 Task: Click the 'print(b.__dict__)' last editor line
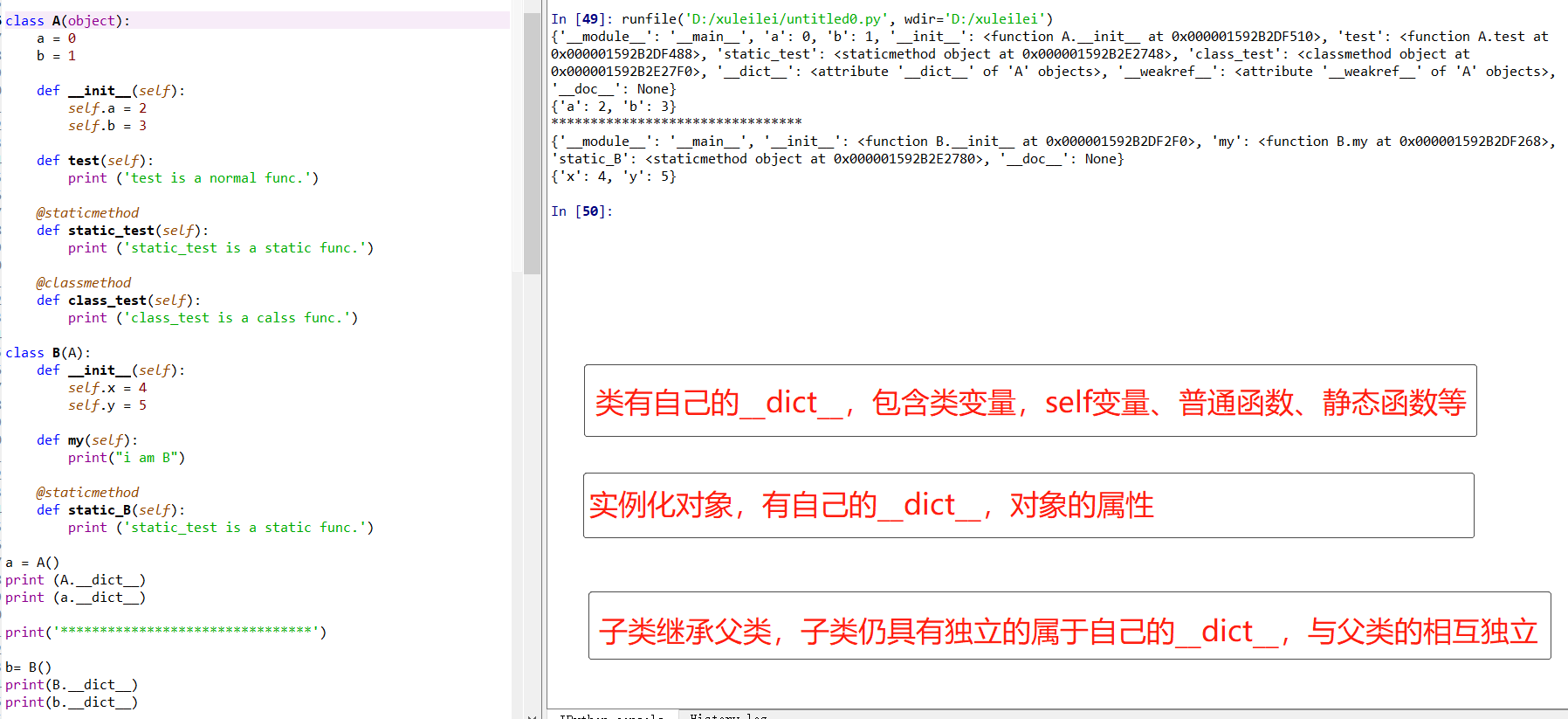72,702
